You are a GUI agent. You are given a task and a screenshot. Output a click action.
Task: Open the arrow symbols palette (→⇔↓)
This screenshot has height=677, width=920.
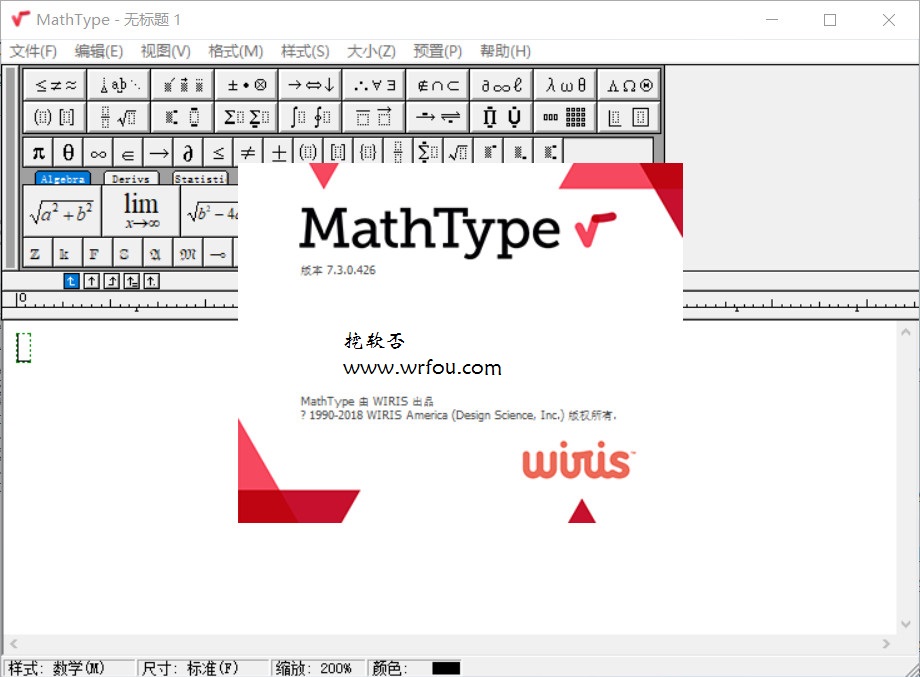[311, 86]
